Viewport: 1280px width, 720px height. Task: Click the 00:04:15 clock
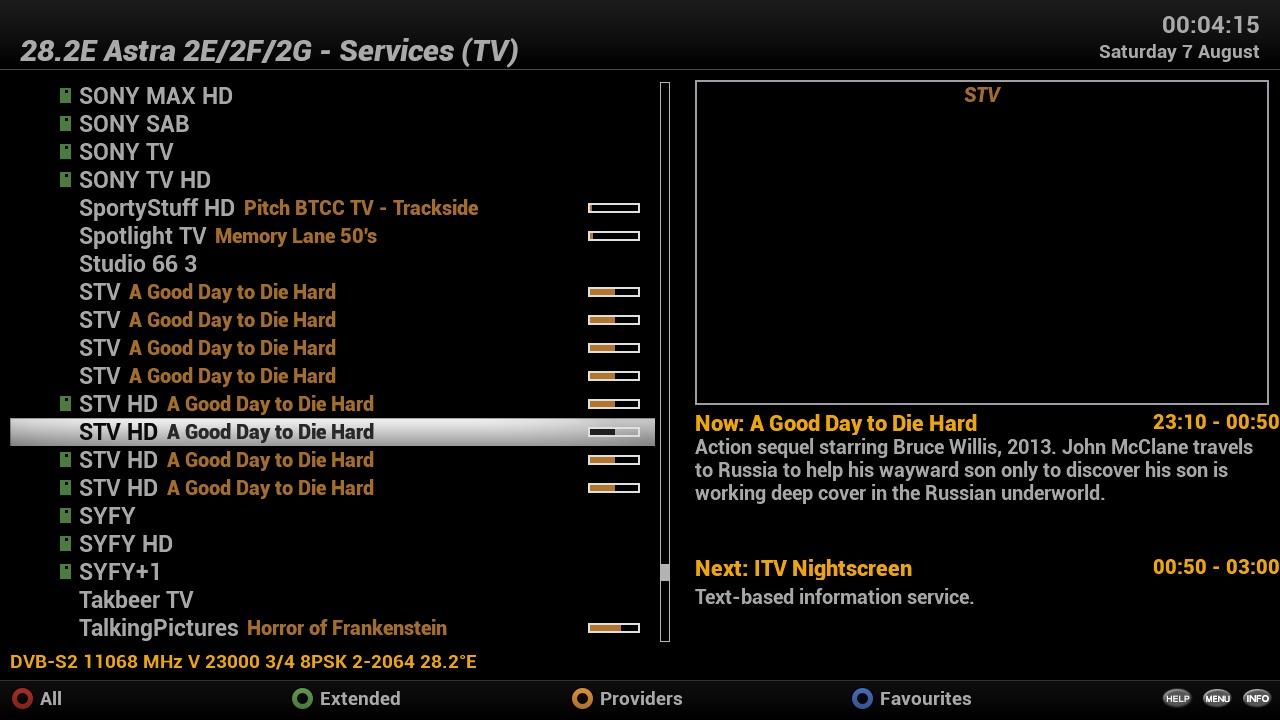click(1211, 25)
